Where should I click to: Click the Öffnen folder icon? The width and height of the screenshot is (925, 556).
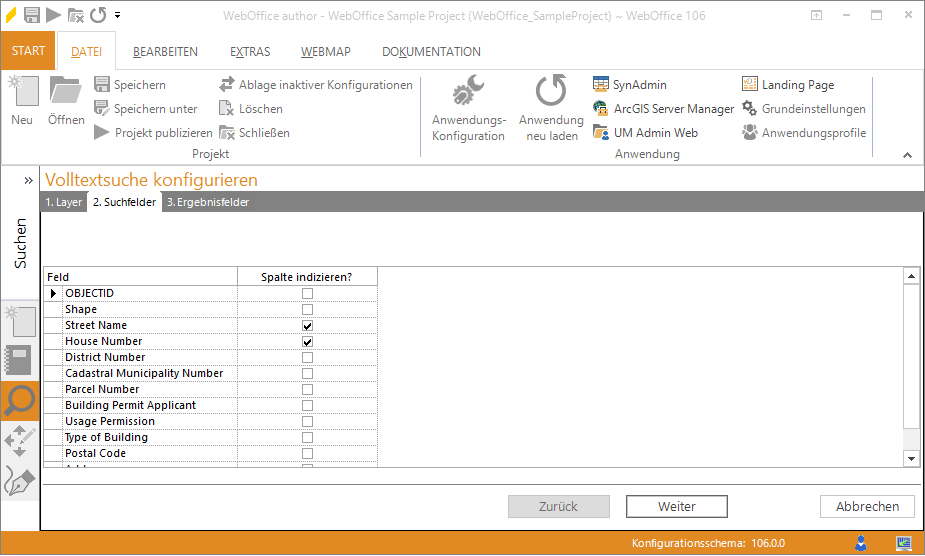[x=65, y=93]
